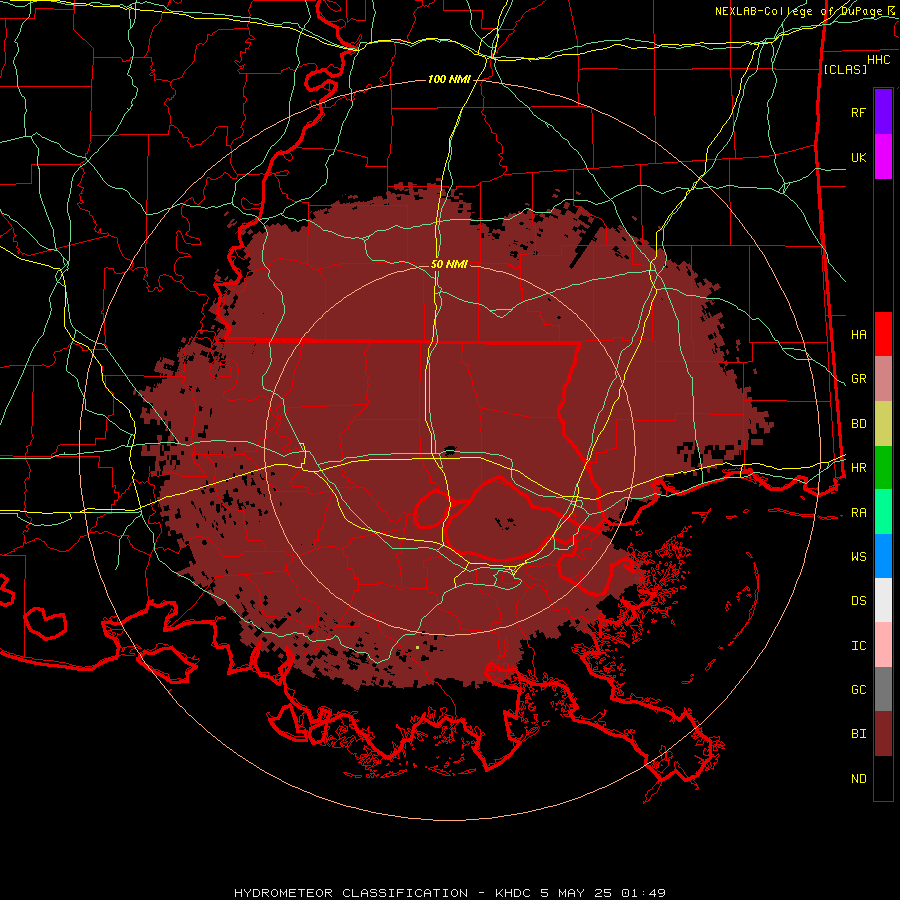Click the RF purple color swatch in legend
The width and height of the screenshot is (900, 900).
pyautogui.click(x=883, y=112)
